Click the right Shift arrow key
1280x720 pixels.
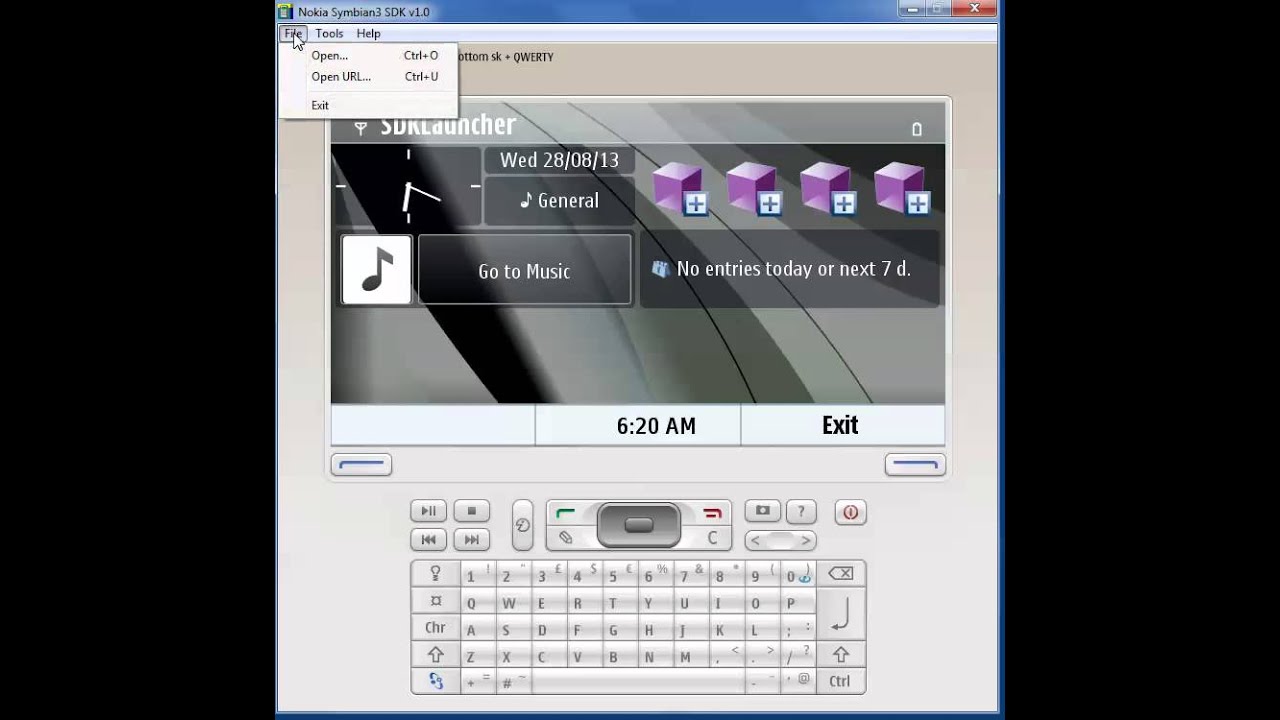point(841,655)
